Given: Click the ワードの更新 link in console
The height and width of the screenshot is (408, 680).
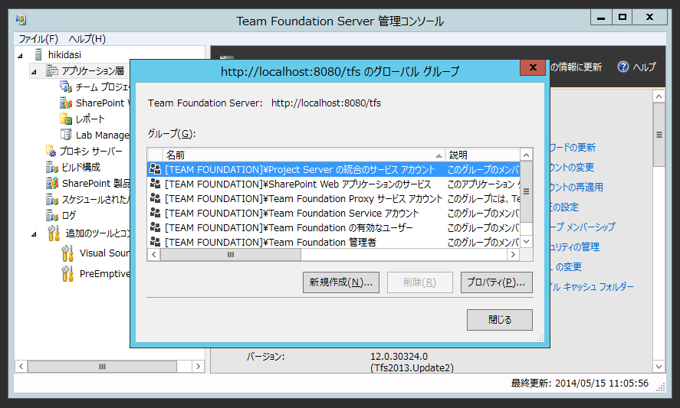Looking at the screenshot, I should (x=572, y=147).
